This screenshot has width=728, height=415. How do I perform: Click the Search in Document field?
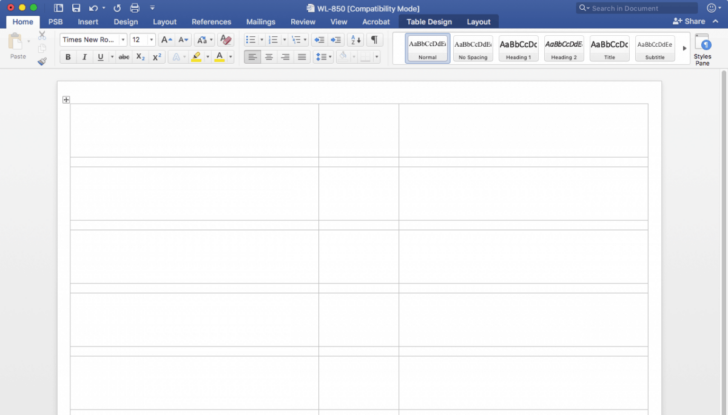point(637,8)
